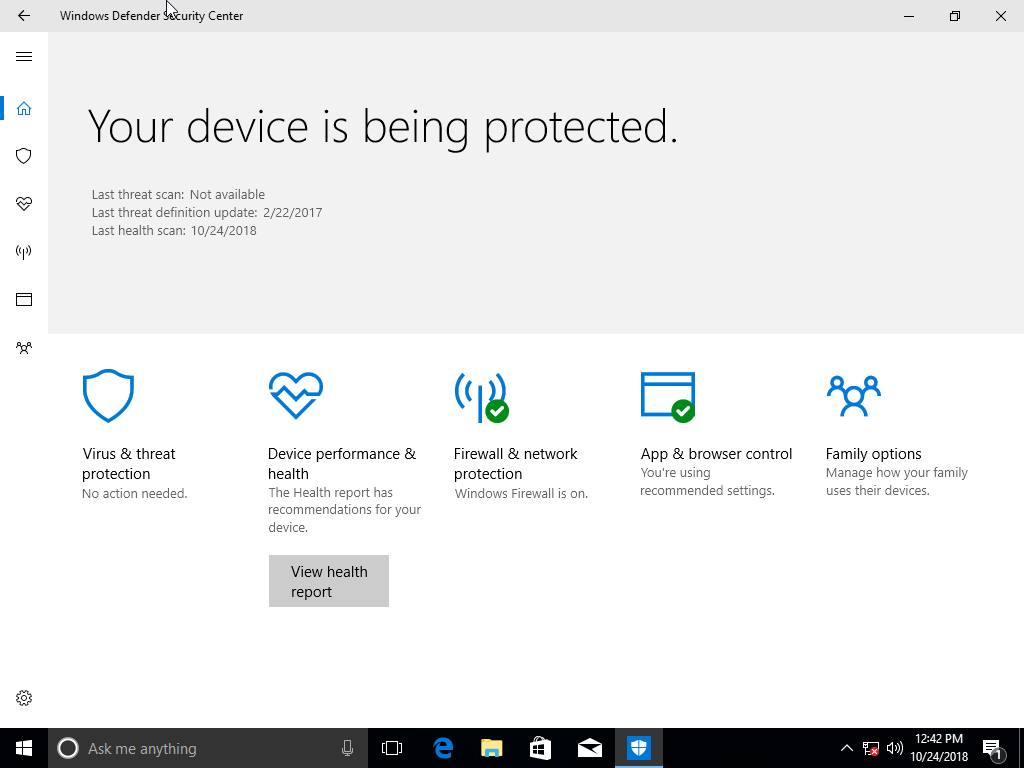Viewport: 1024px width, 768px height.
Task: Click the large heart icon for Device health
Action: click(296, 396)
